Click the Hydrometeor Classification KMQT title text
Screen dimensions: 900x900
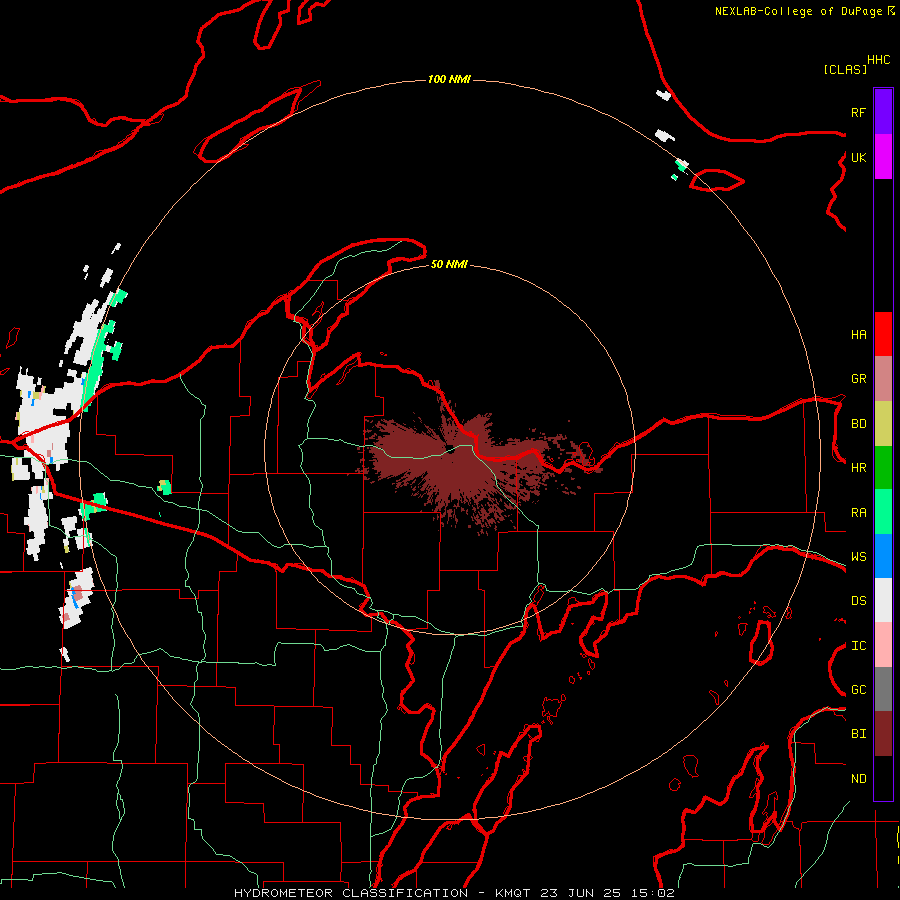tap(454, 893)
